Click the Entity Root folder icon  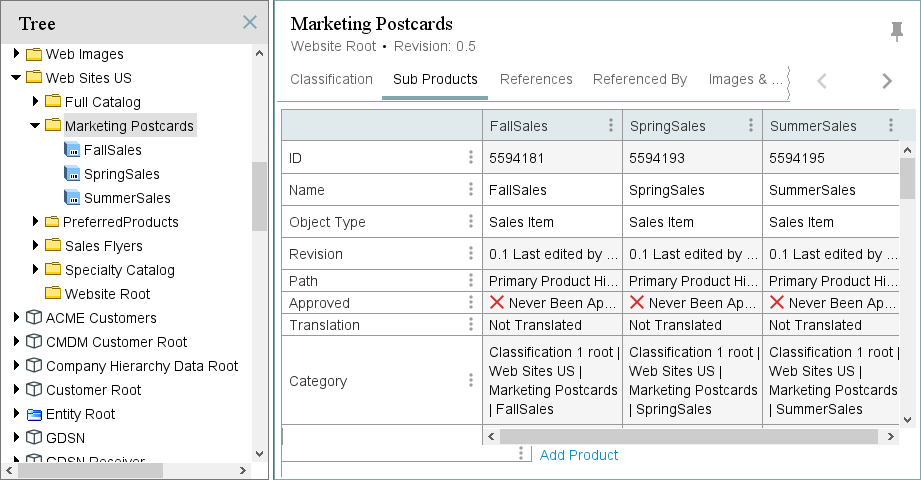click(34, 414)
